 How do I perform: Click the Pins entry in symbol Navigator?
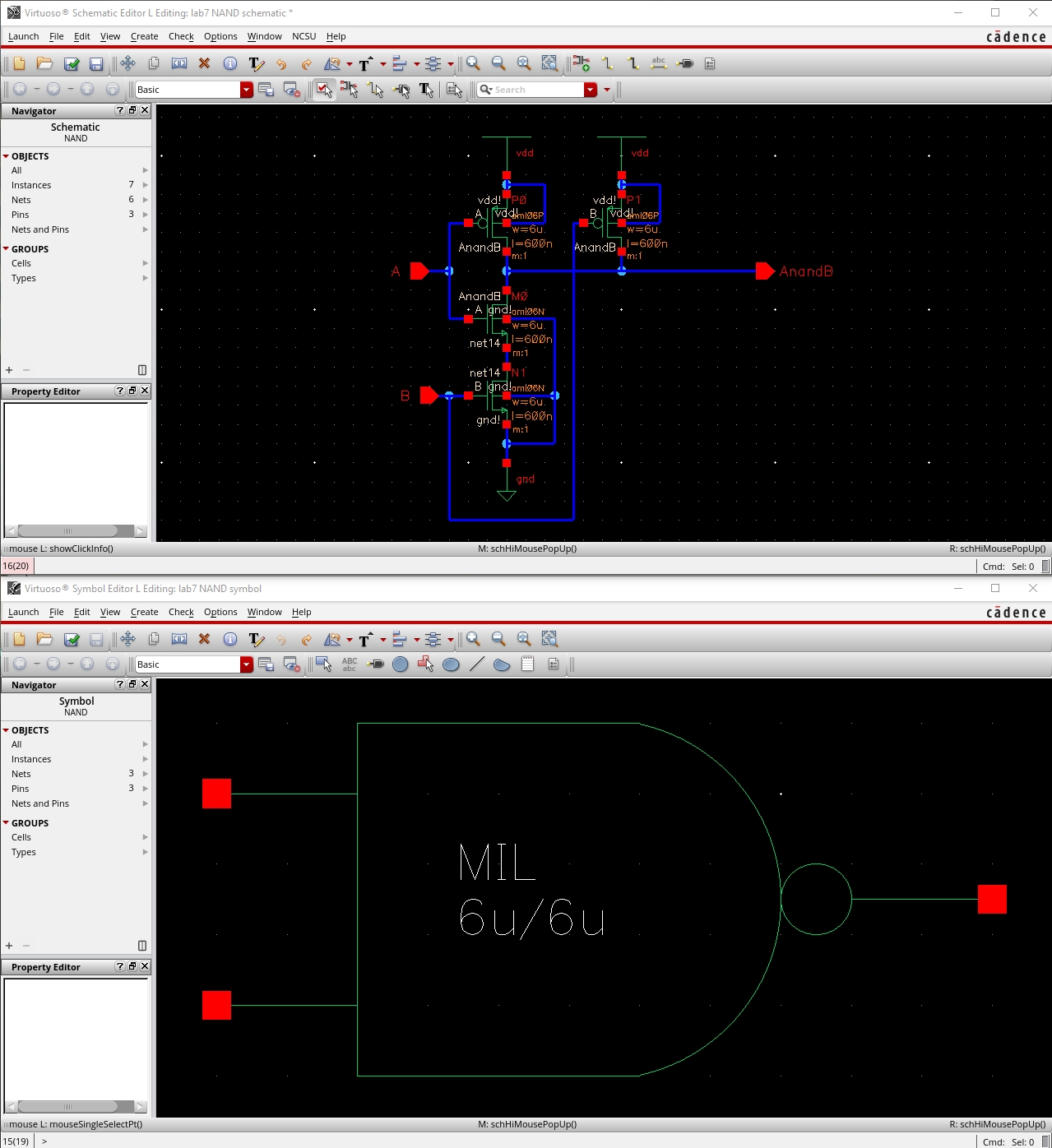21,789
